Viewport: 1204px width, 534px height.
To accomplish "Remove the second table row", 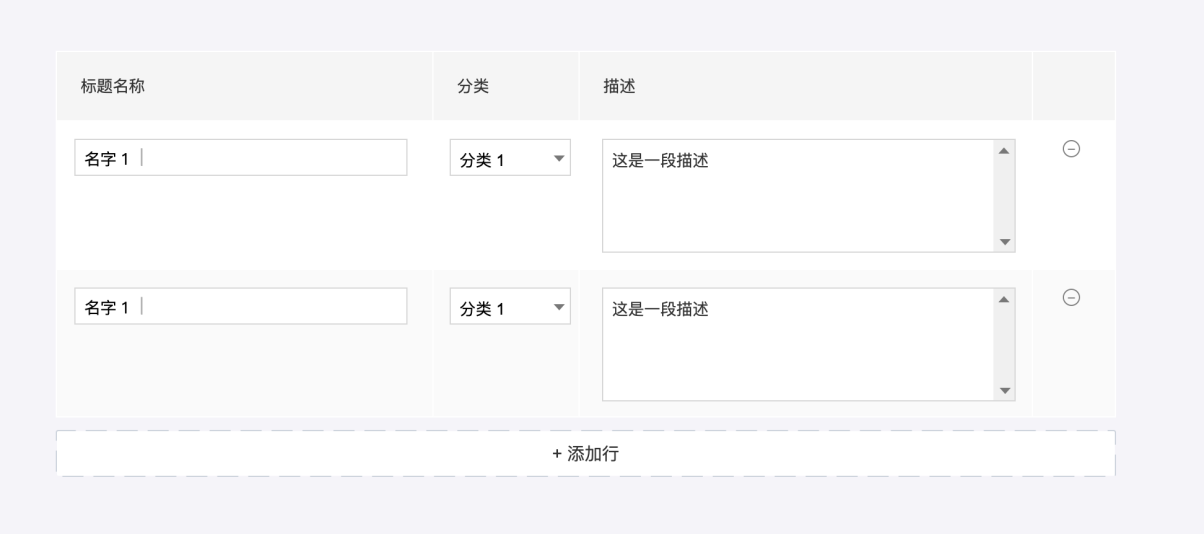I will (x=1070, y=298).
